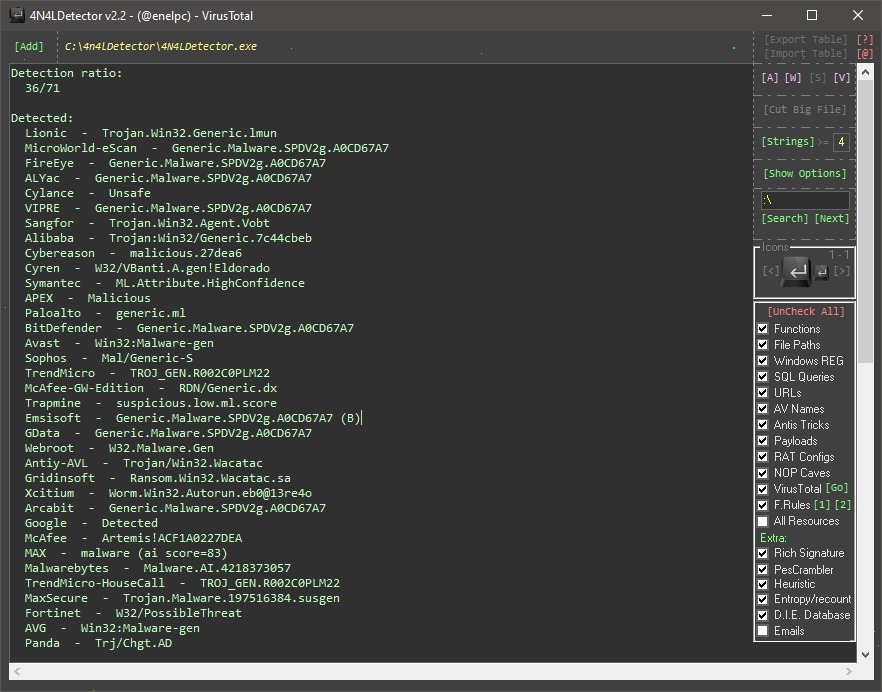The image size is (882, 692).
Task: Click the Panda Trj/Chgt.AD line
Action: pos(98,643)
